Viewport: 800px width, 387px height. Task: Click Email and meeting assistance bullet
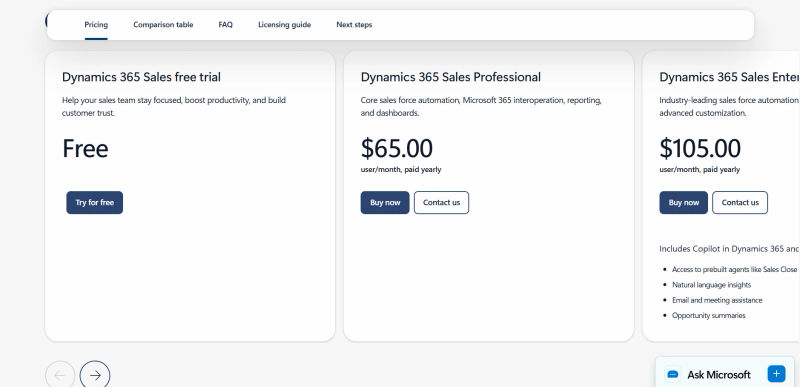pyautogui.click(x=717, y=300)
